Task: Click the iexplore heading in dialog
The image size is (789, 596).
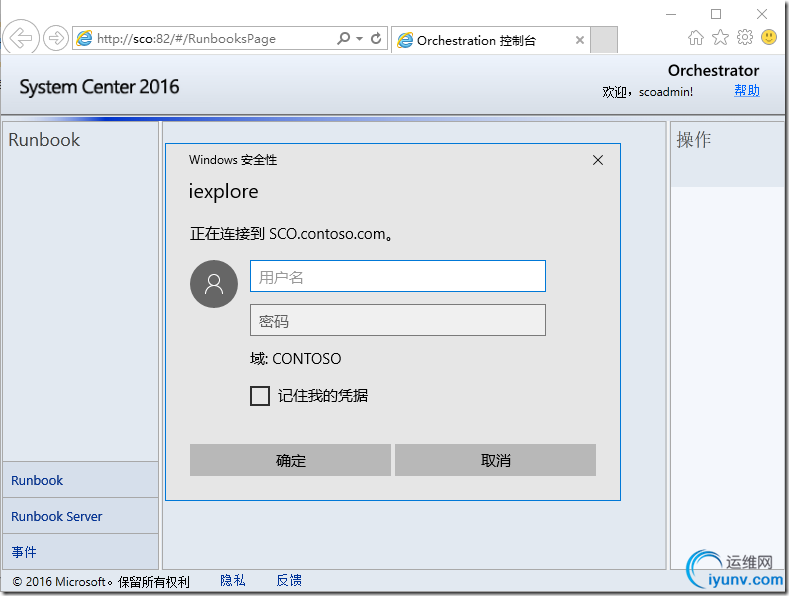Action: click(223, 192)
